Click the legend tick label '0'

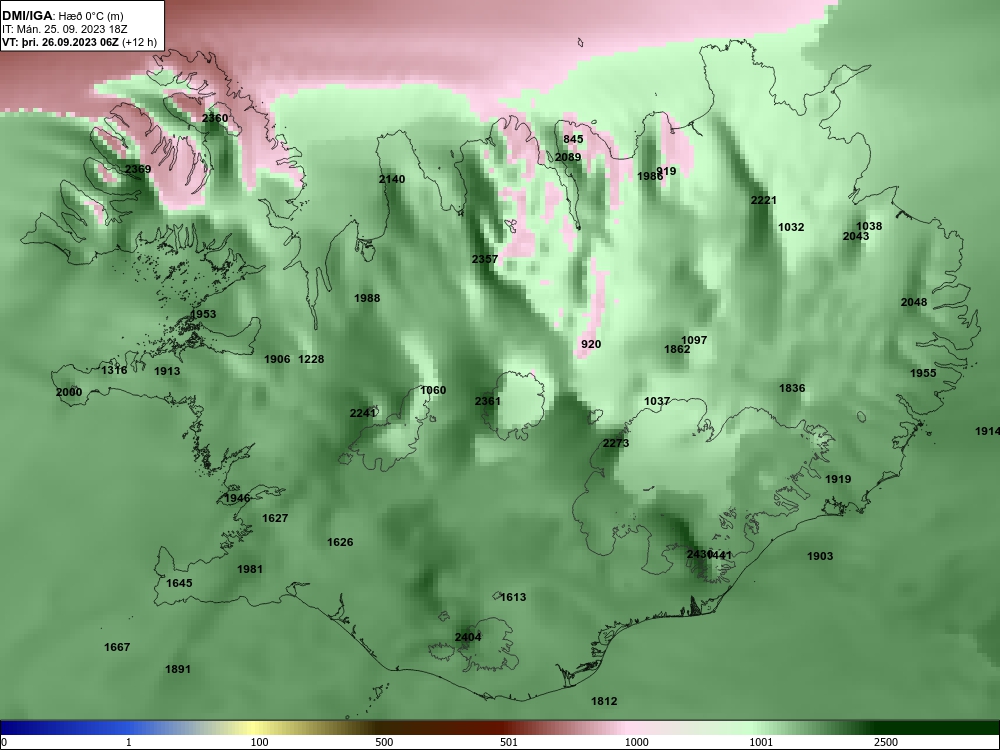tap(4, 742)
